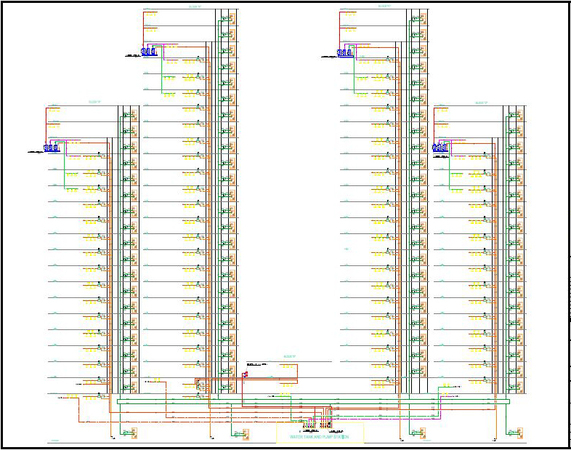Click the title block strip at right edge

click(569, 351)
